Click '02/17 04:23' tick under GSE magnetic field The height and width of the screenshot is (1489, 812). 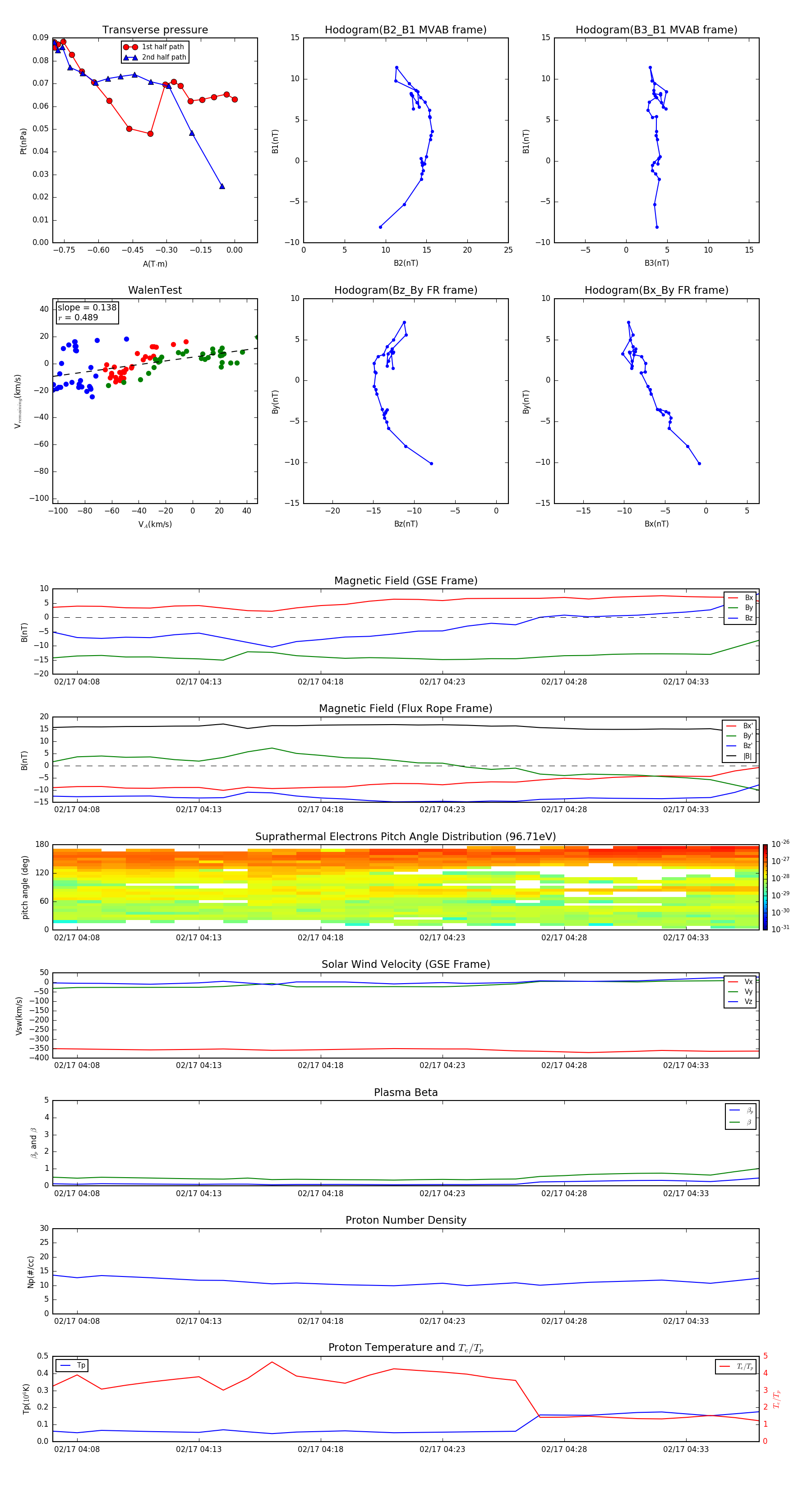pyautogui.click(x=442, y=682)
